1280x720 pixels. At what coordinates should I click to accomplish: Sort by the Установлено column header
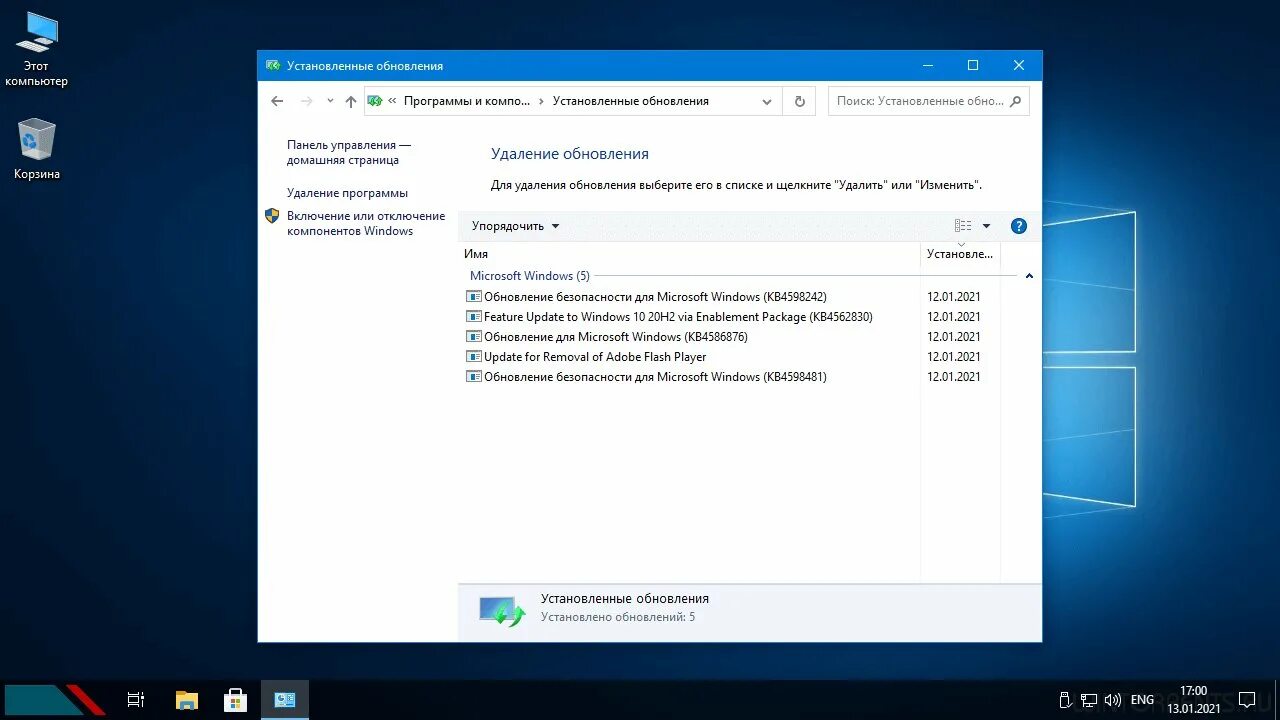[960, 254]
